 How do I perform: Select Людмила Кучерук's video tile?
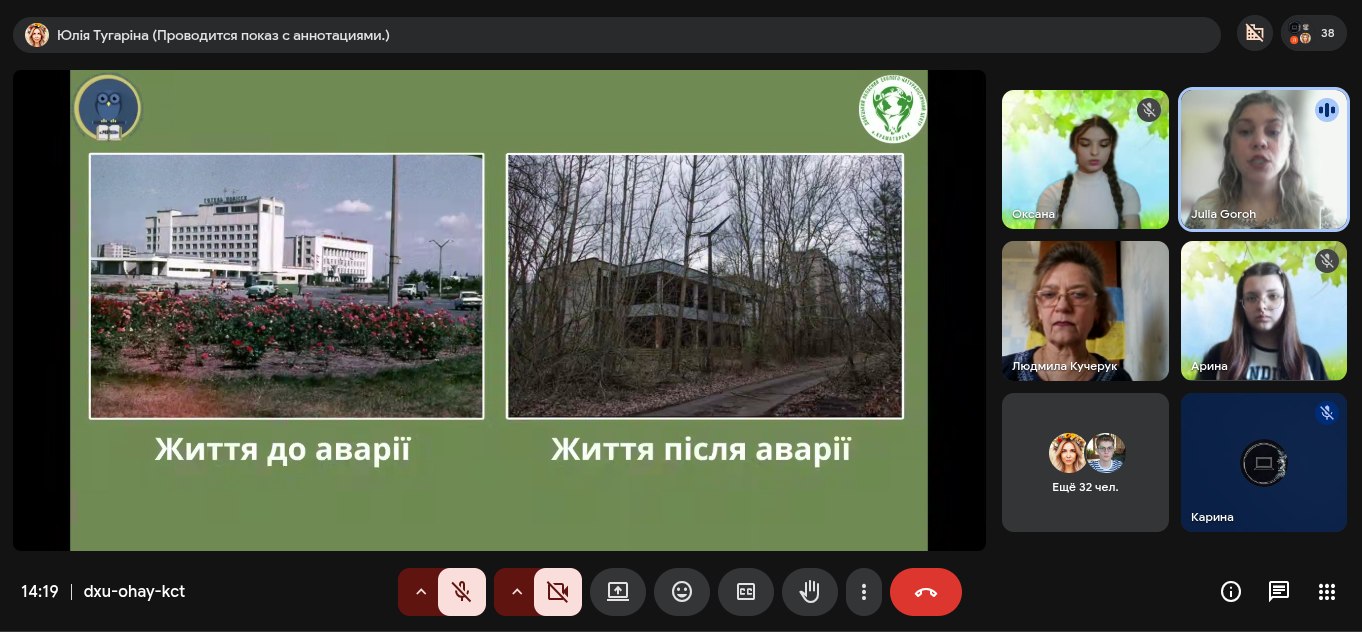coord(1085,311)
